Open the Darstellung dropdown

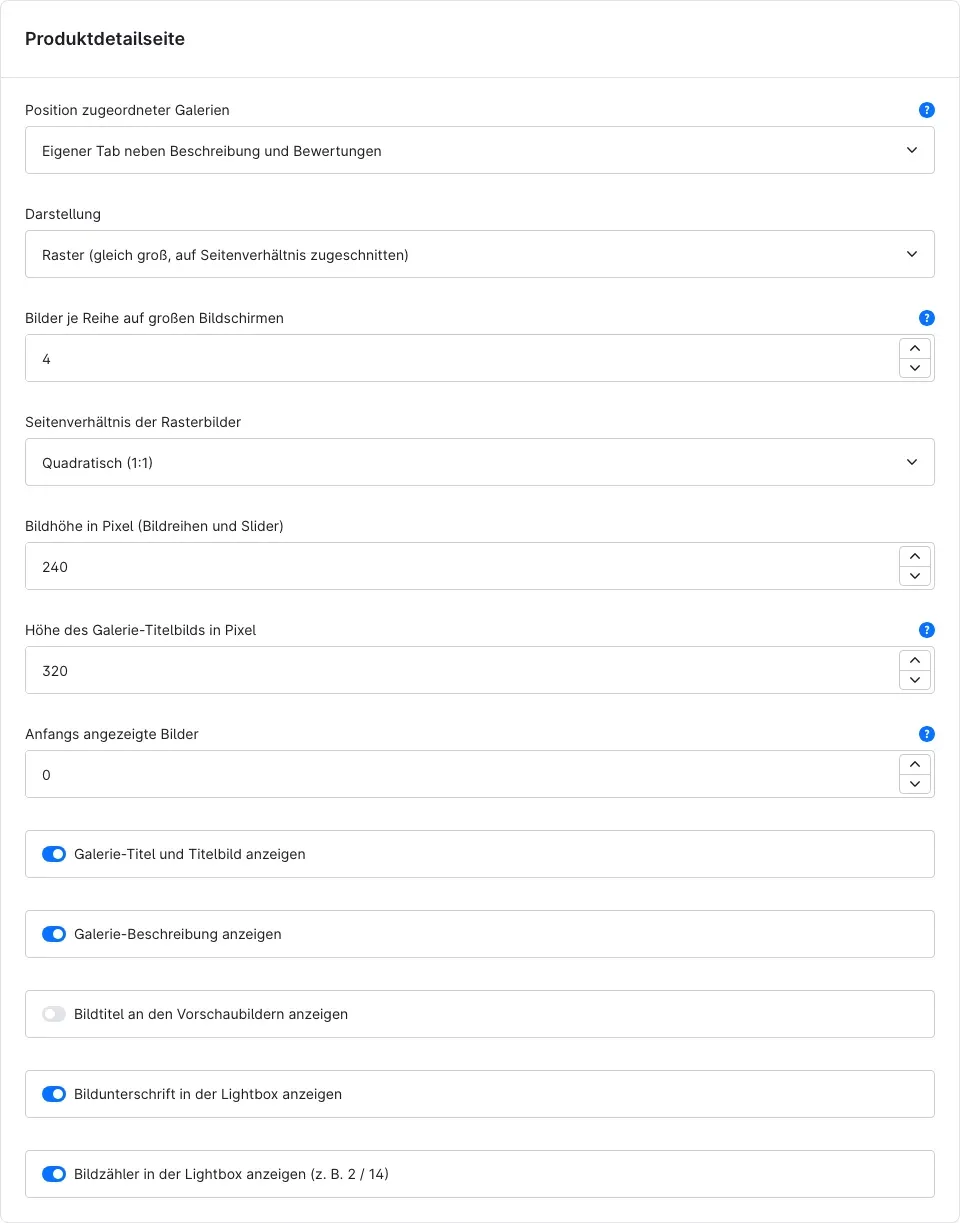[x=480, y=254]
